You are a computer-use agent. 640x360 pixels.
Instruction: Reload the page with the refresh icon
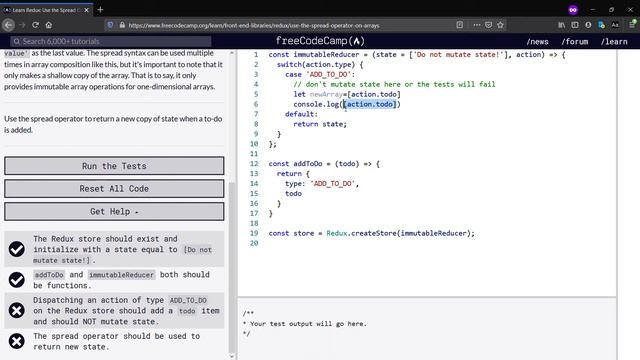[x=36, y=25]
